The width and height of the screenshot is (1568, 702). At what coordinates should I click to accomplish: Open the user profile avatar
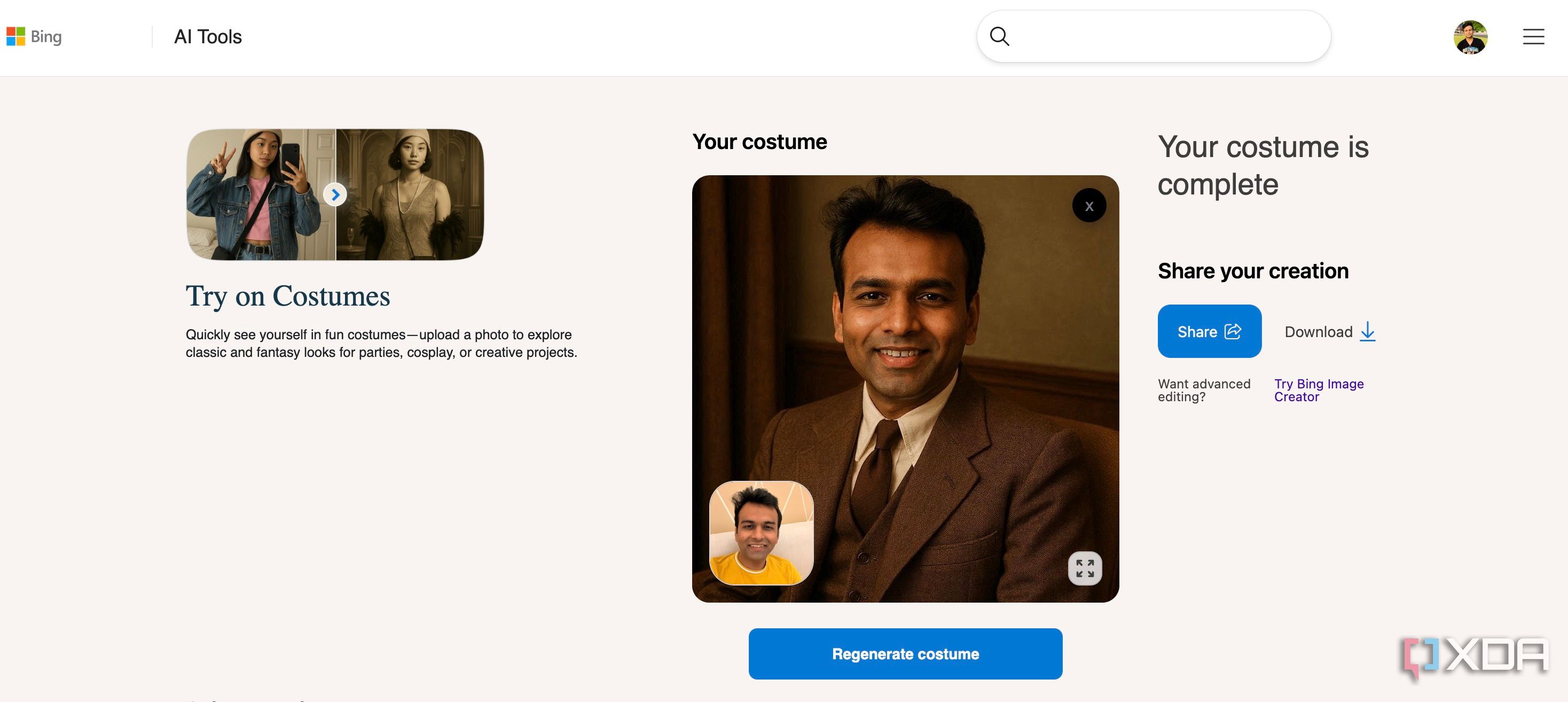[1471, 37]
